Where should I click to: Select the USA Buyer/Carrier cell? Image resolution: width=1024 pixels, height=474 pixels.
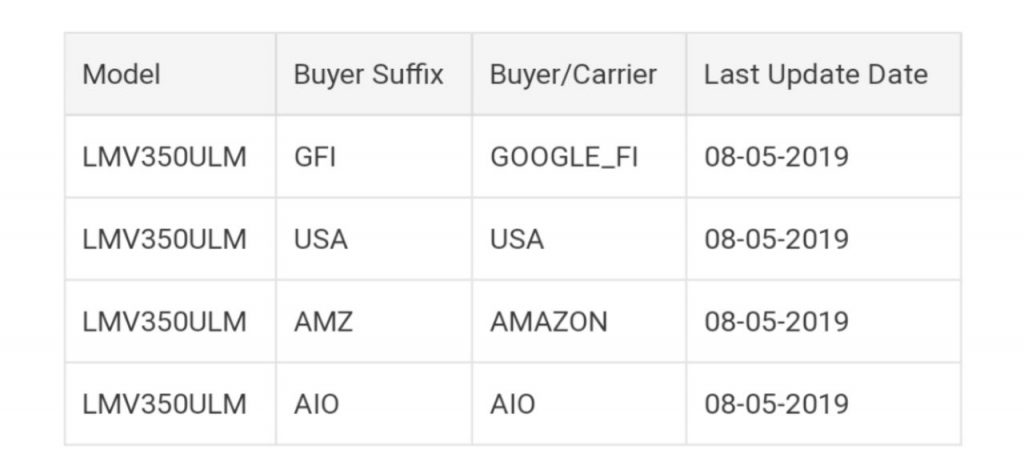[517, 240]
